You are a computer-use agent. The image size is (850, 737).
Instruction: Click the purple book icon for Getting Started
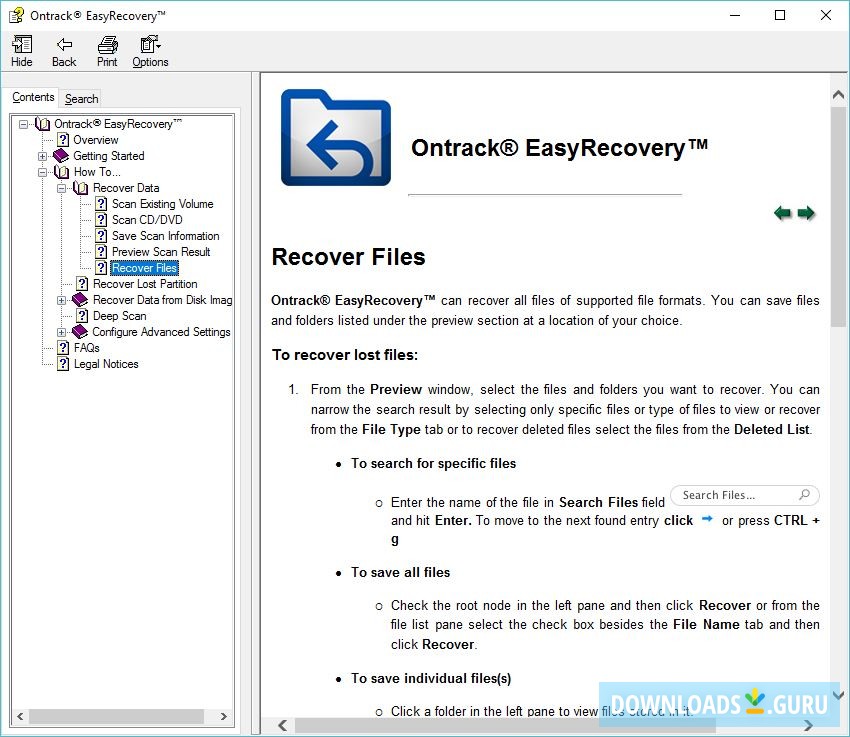61,156
